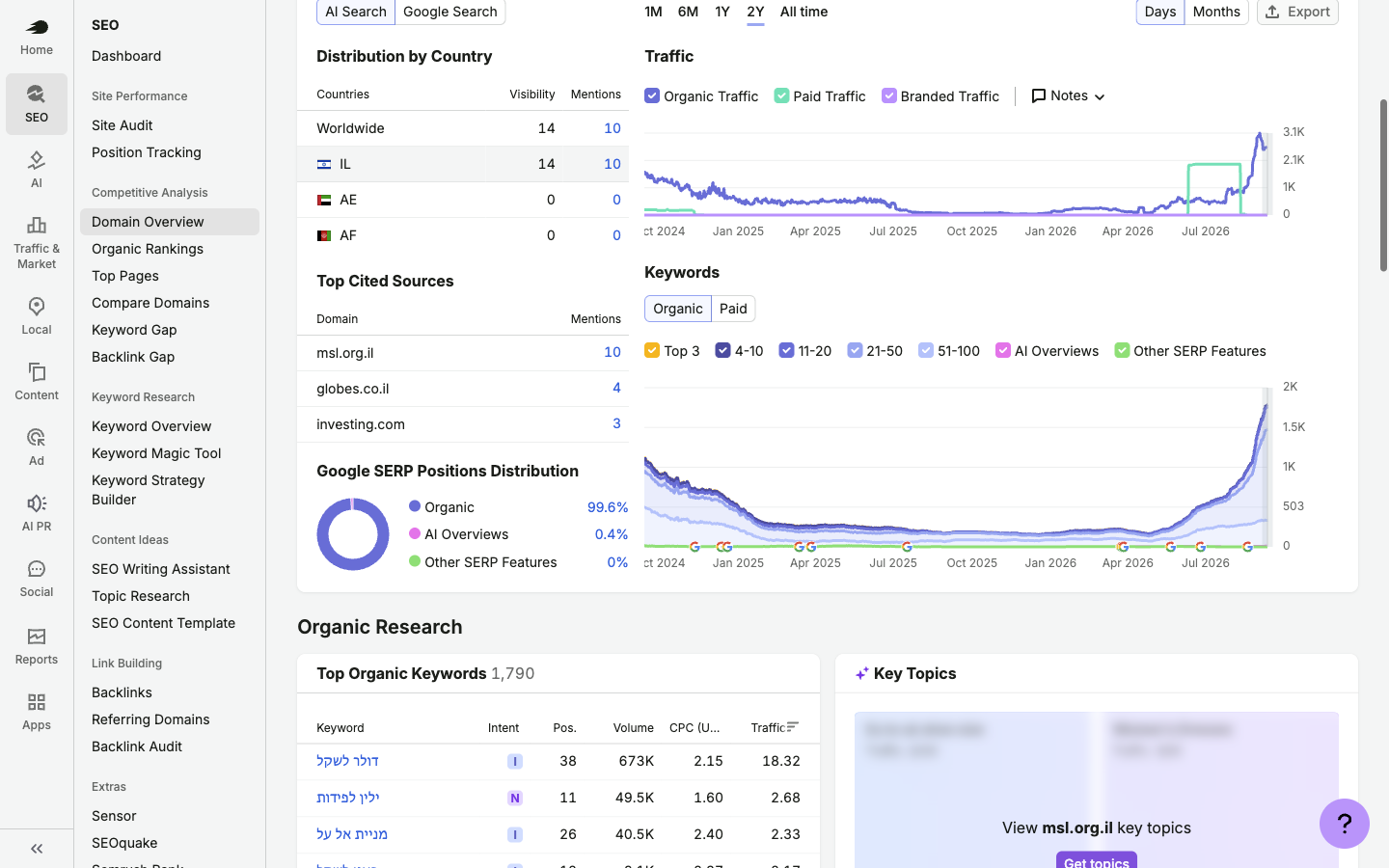Click the Israel flag icon in IL row

click(x=324, y=164)
